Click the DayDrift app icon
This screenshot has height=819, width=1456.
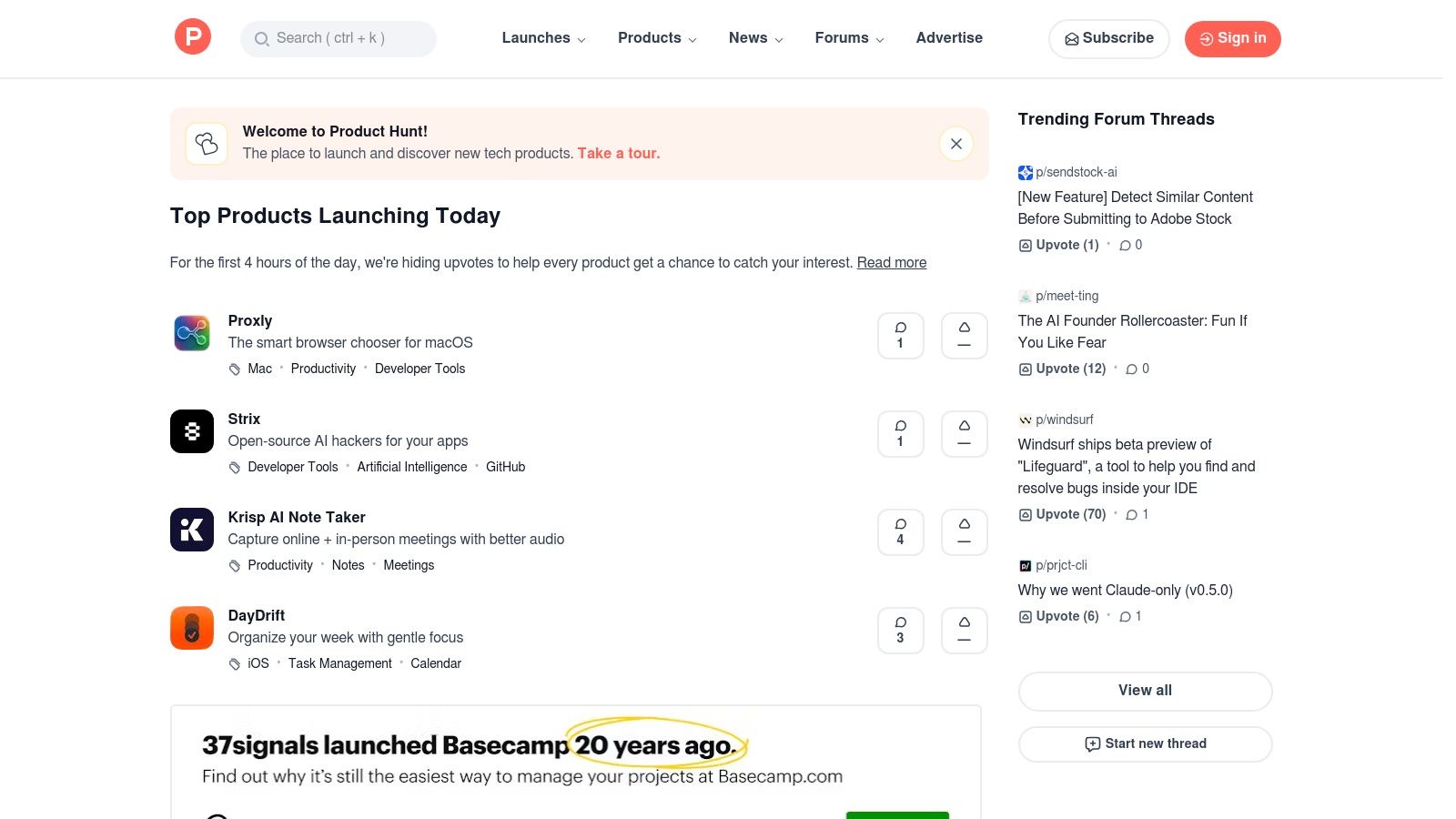(192, 628)
